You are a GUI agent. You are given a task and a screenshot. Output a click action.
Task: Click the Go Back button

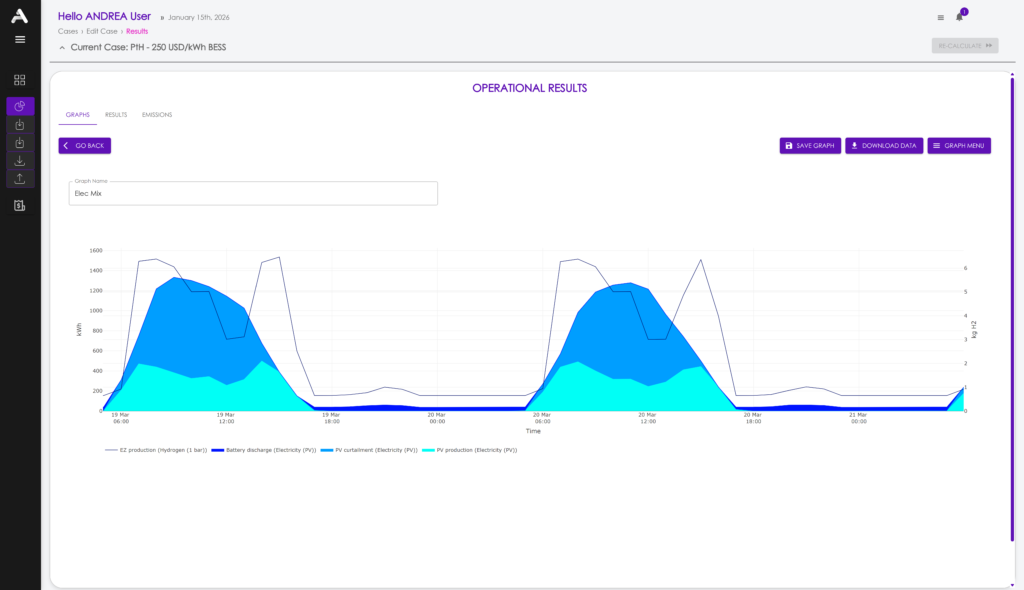pos(84,146)
